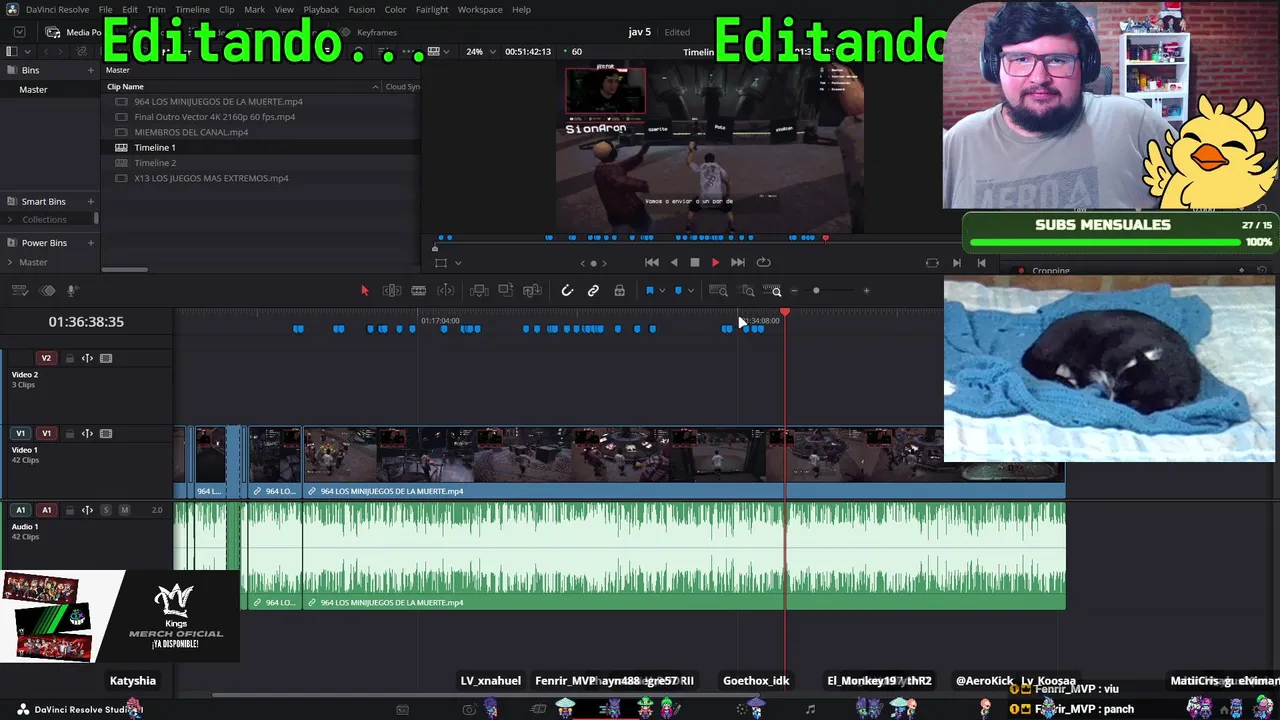Viewport: 1280px width, 720px height.
Task: Click the Detail Zoom icon
Action: click(747, 291)
